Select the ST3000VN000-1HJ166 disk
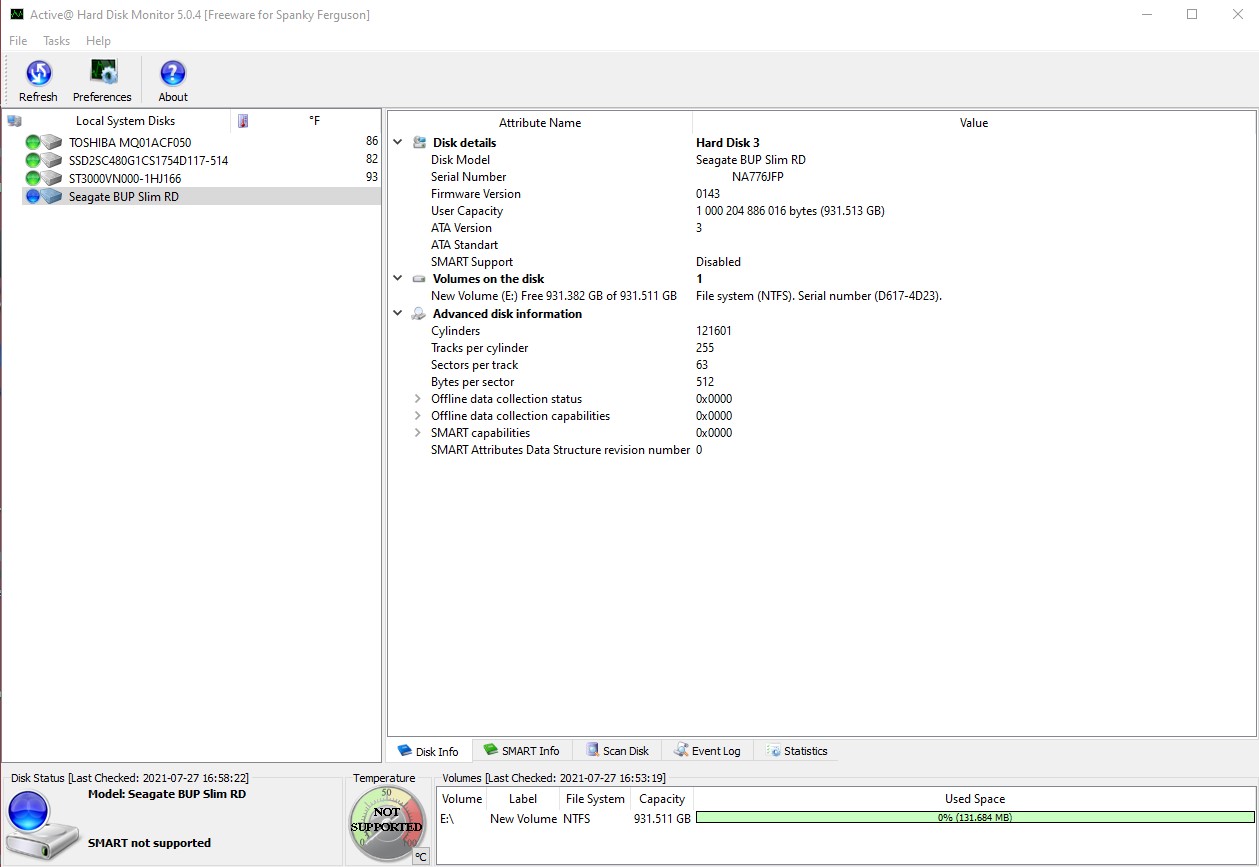Screen dimensions: 1259x867 coord(125,178)
